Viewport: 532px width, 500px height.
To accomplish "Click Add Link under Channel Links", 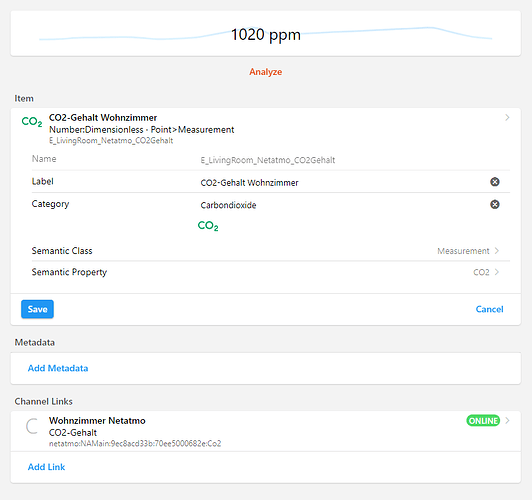I will click(46, 467).
